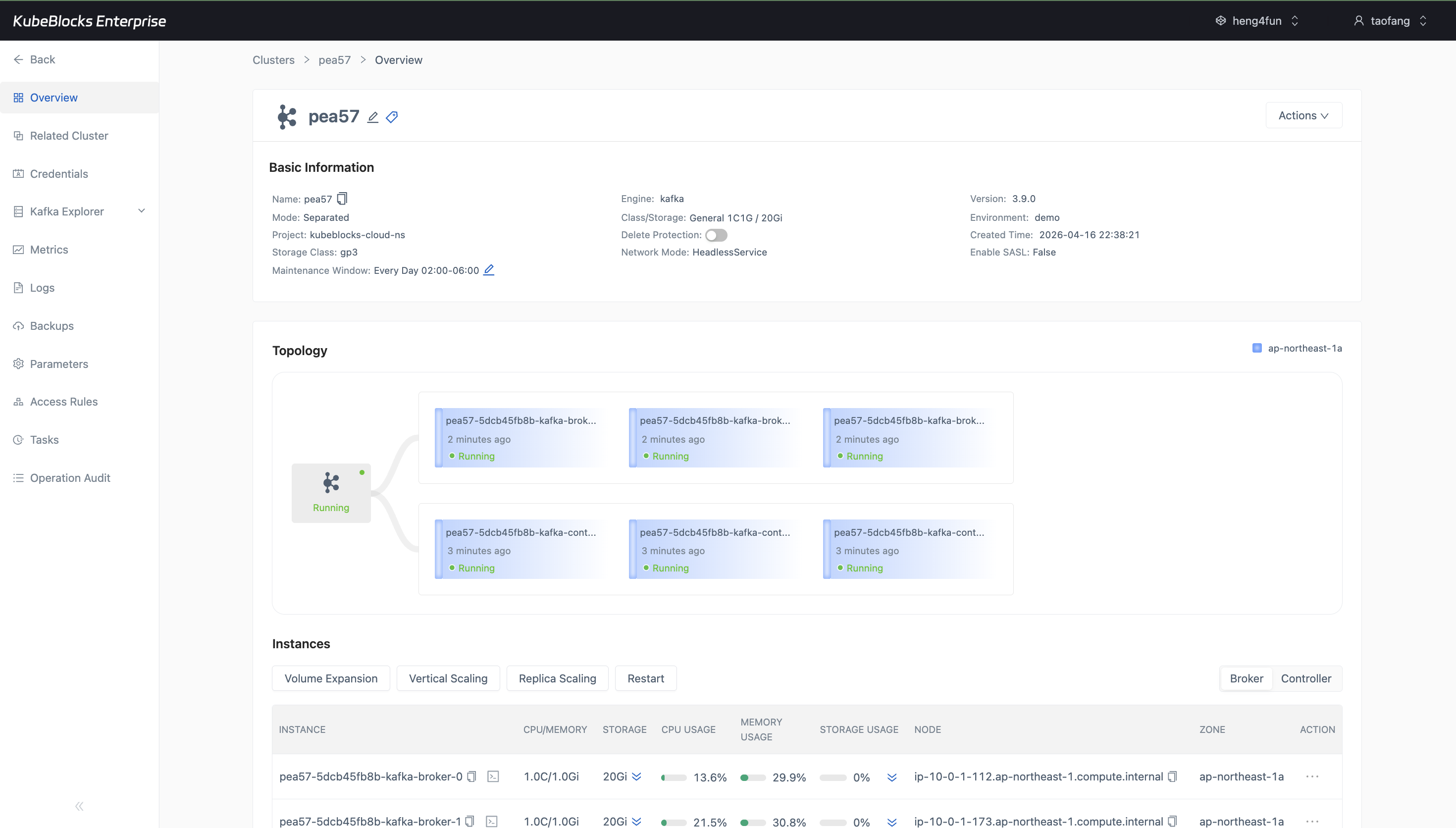This screenshot has width=1456, height=828.
Task: Click the Back arrow in the sidebar
Action: coord(18,60)
